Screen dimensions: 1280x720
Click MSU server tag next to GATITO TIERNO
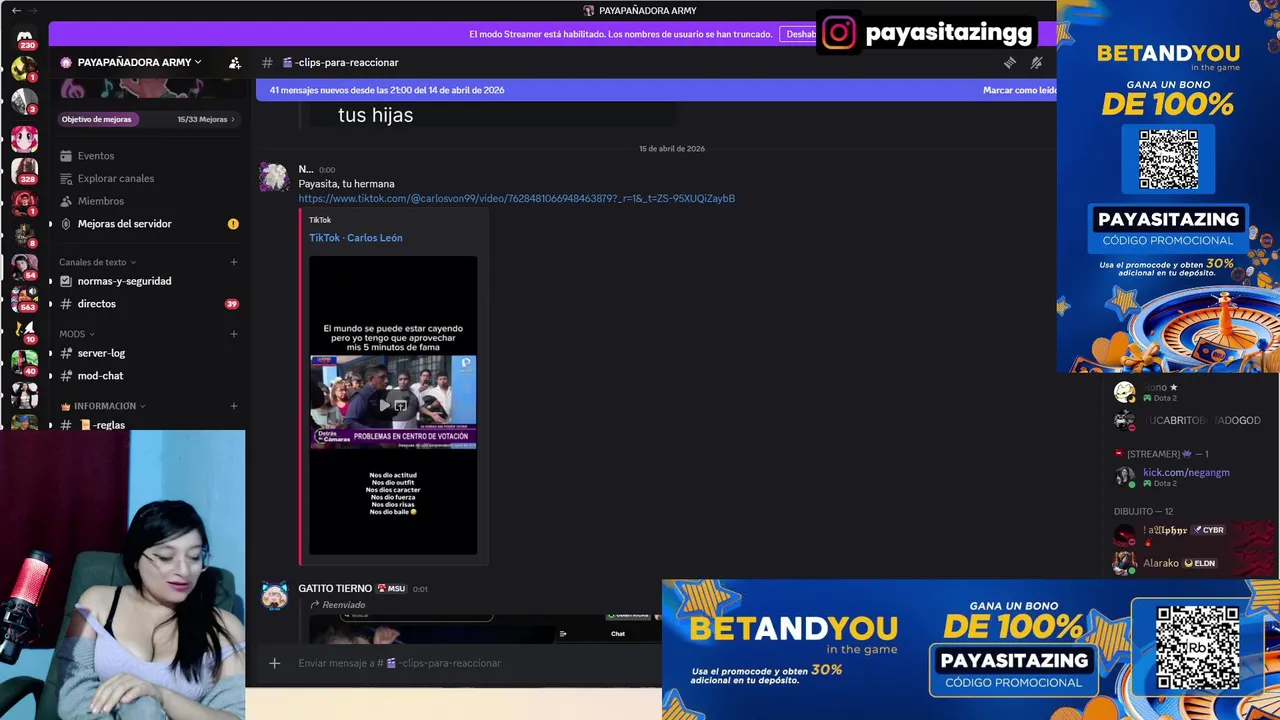tap(392, 589)
